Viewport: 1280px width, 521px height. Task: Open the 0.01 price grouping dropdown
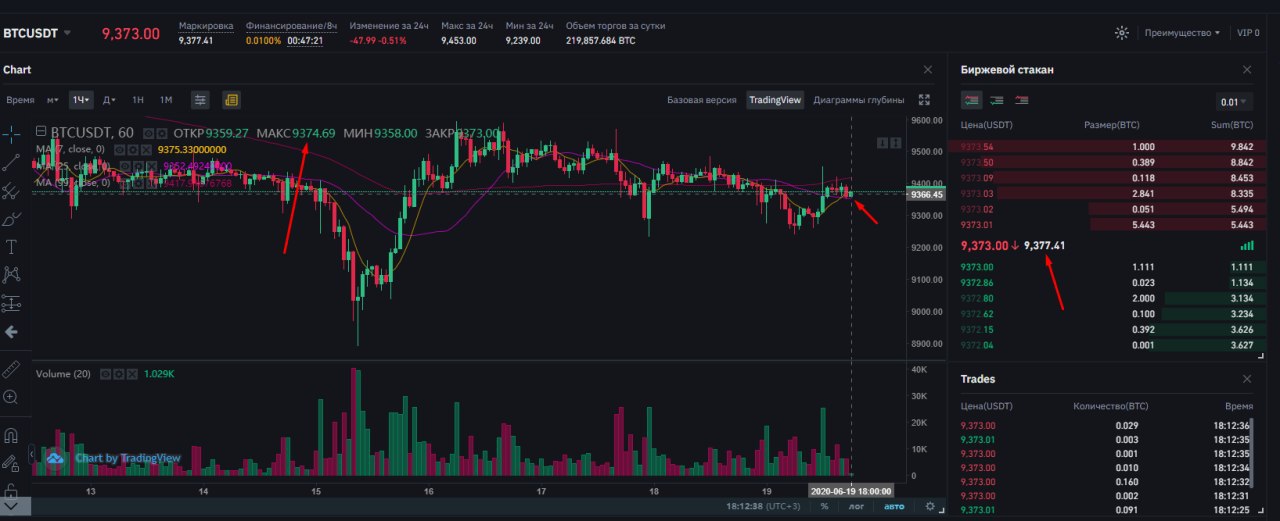tap(1235, 102)
